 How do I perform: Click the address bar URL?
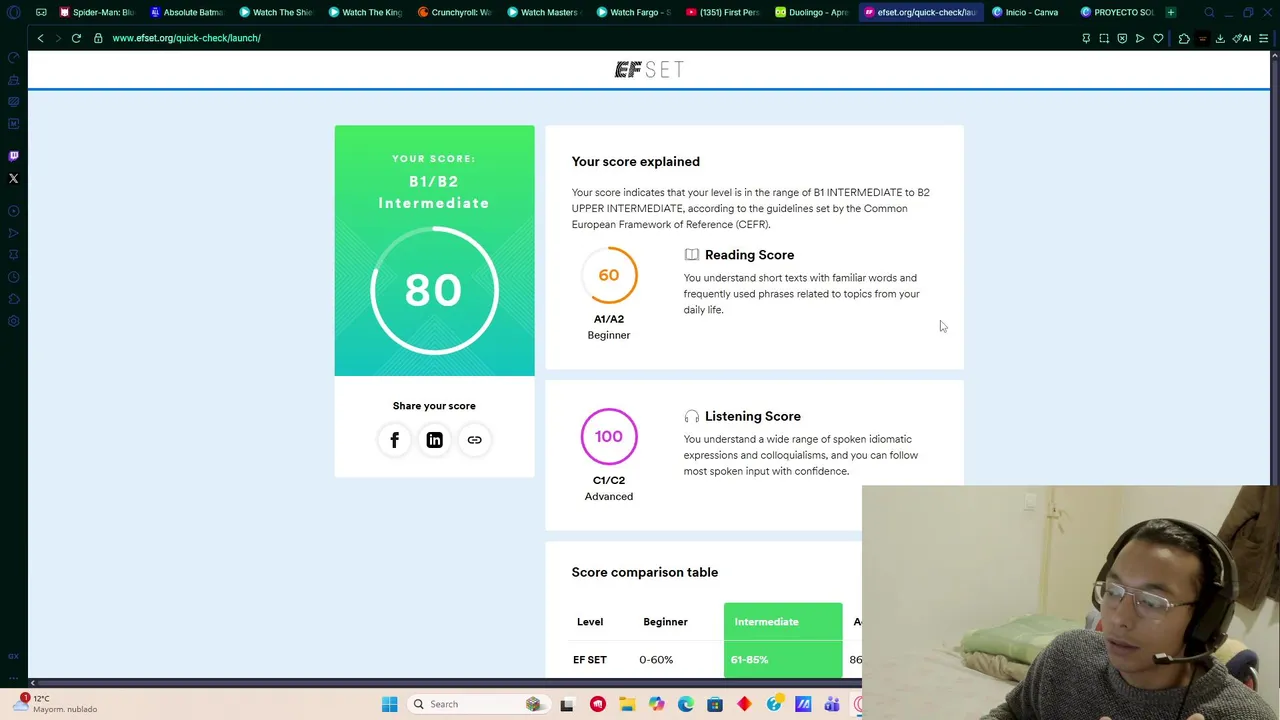187,38
